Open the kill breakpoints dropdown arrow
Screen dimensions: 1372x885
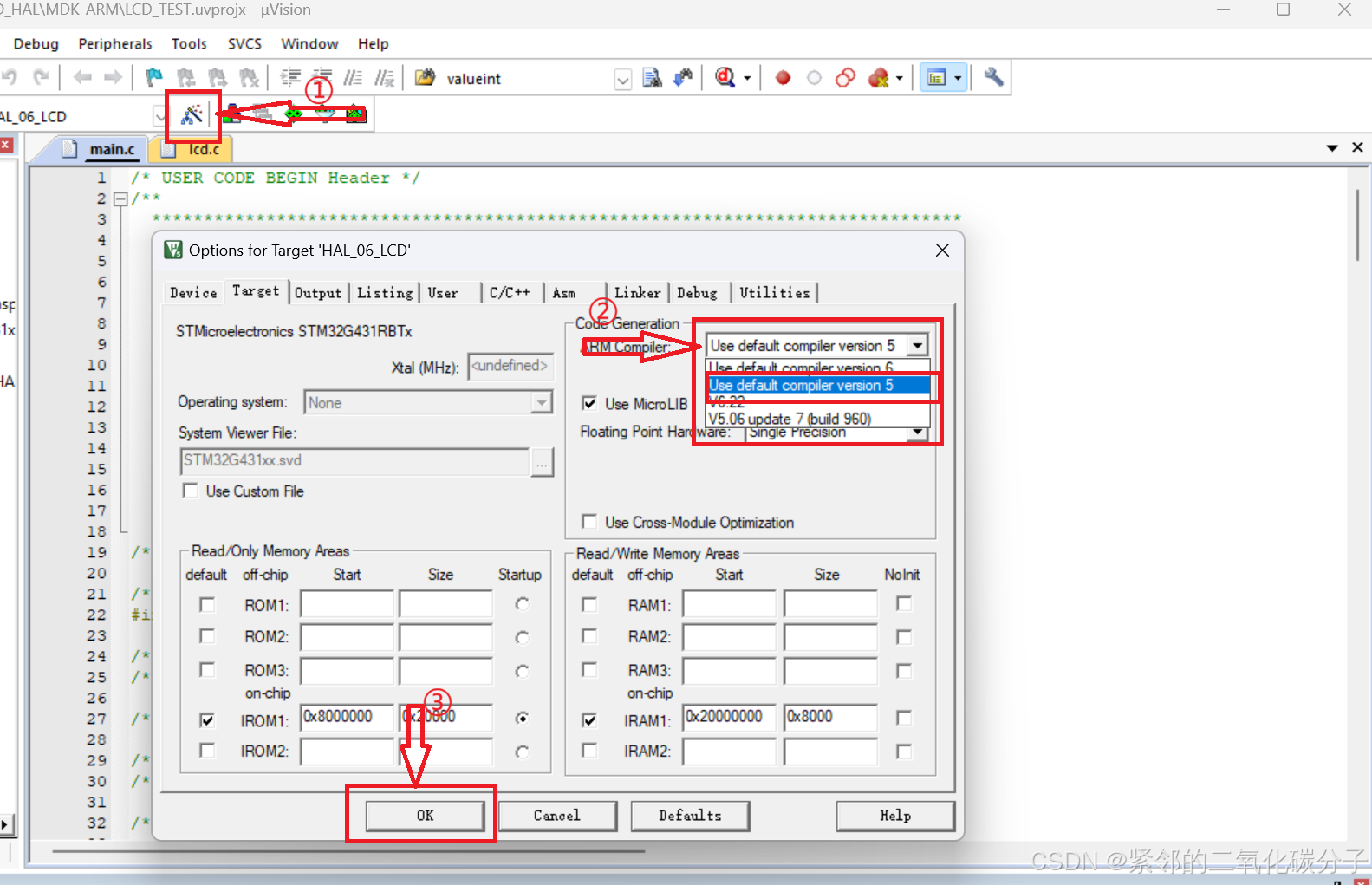900,79
